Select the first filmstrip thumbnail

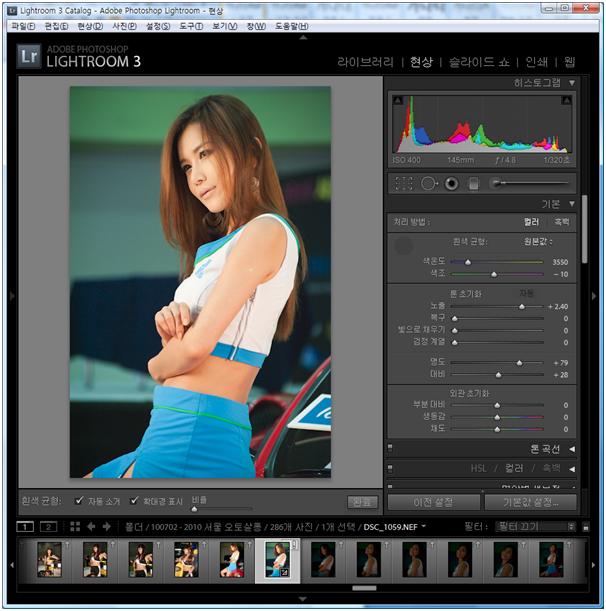[x=49, y=560]
